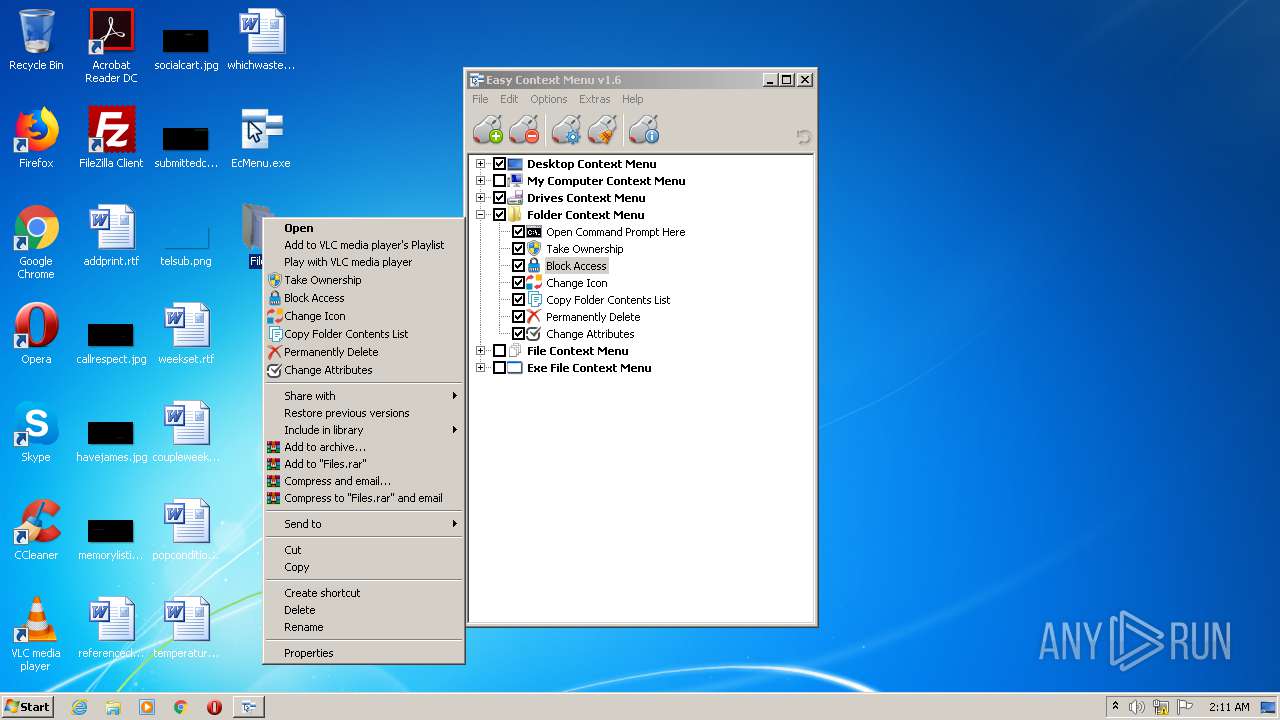Uncheck the Desktop Context Menu checkbox

tap(500, 164)
